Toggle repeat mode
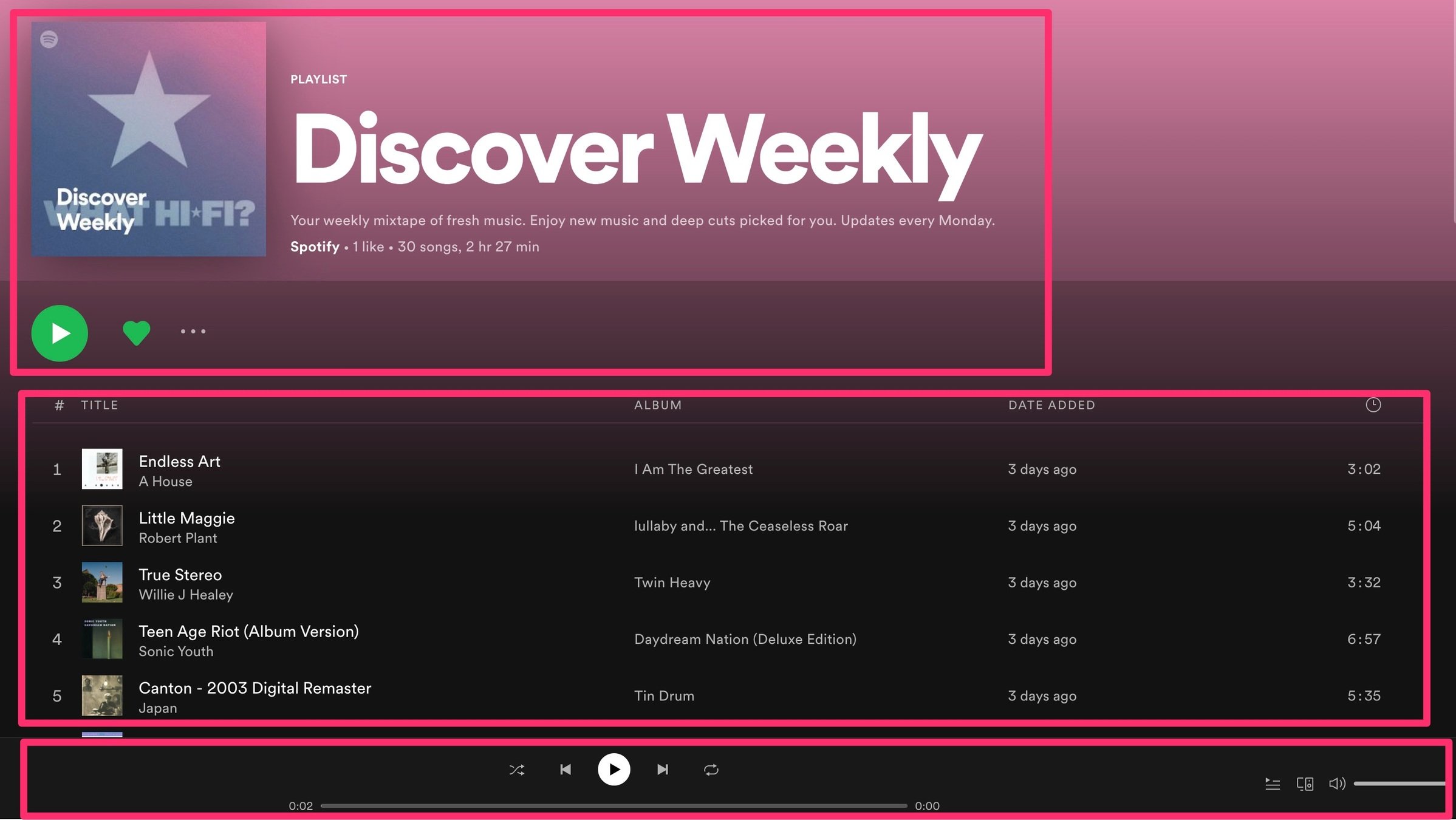This screenshot has width=1456, height=820. pyautogui.click(x=711, y=770)
